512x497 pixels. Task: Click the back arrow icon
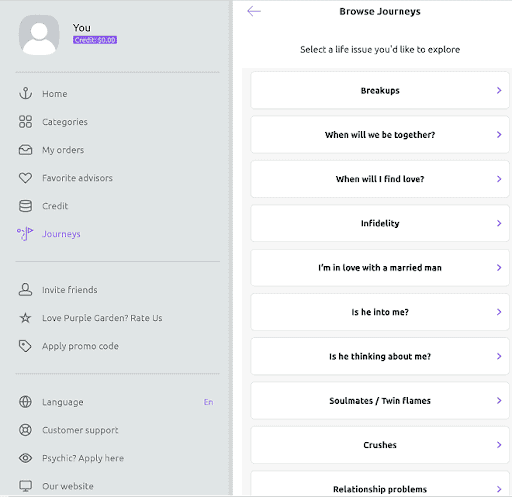pyautogui.click(x=254, y=11)
